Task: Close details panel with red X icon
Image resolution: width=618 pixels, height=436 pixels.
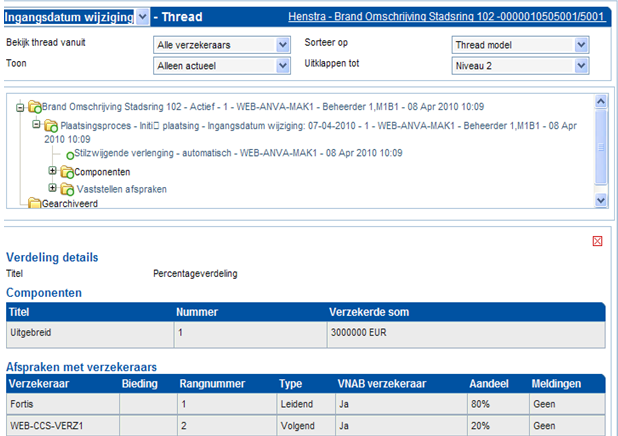Action: 597,241
